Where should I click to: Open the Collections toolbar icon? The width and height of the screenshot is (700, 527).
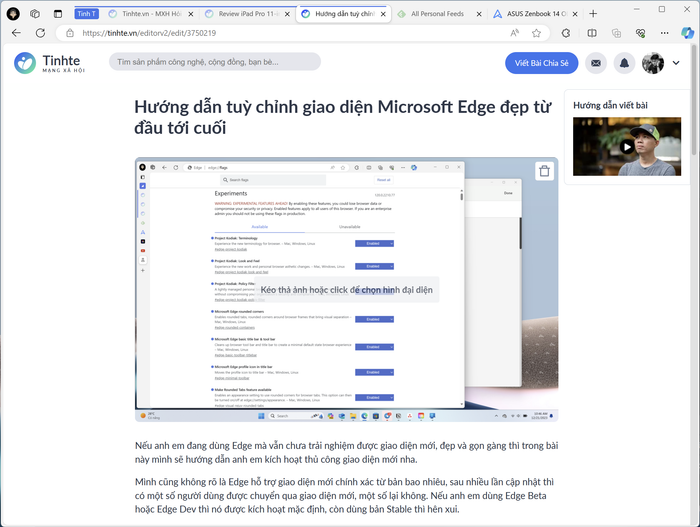click(616, 33)
